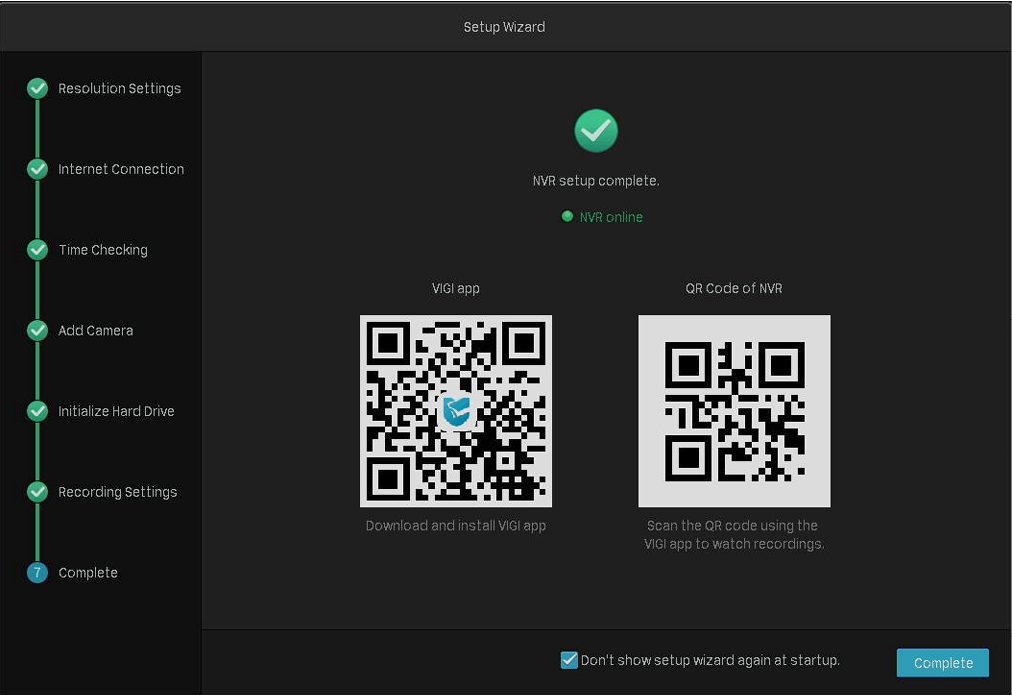The width and height of the screenshot is (1012, 700).
Task: Click the NVR setup complete message
Action: tap(596, 181)
